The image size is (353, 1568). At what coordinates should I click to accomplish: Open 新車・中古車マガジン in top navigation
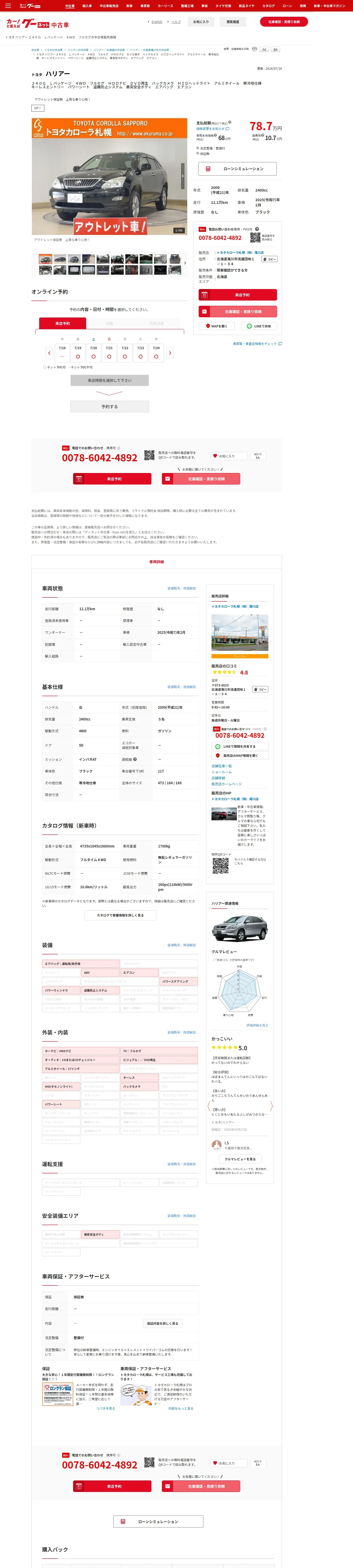click(329, 6)
